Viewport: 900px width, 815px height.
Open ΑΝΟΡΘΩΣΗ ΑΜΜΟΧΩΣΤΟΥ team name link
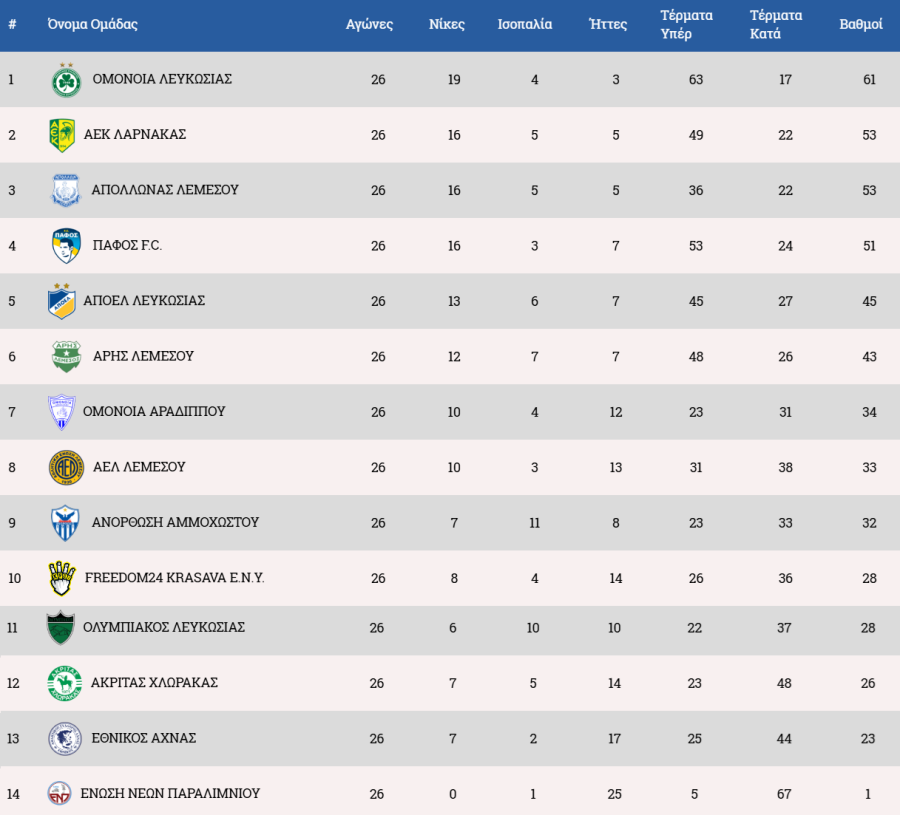pyautogui.click(x=175, y=522)
